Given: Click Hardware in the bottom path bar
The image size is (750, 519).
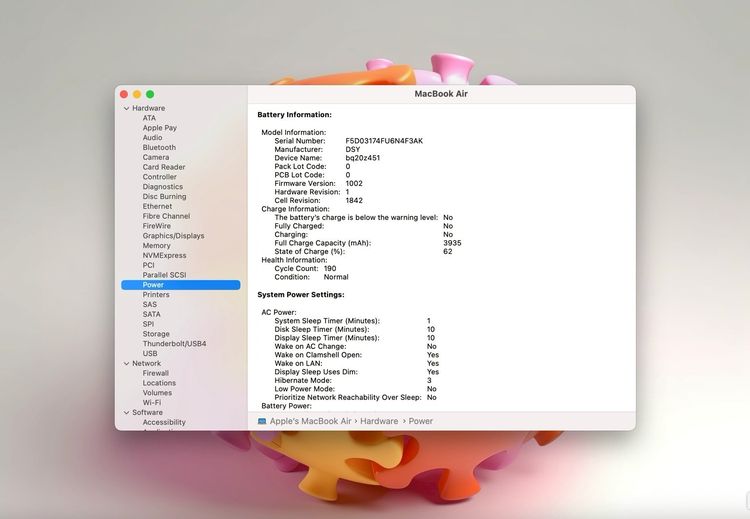Looking at the screenshot, I should [378, 421].
